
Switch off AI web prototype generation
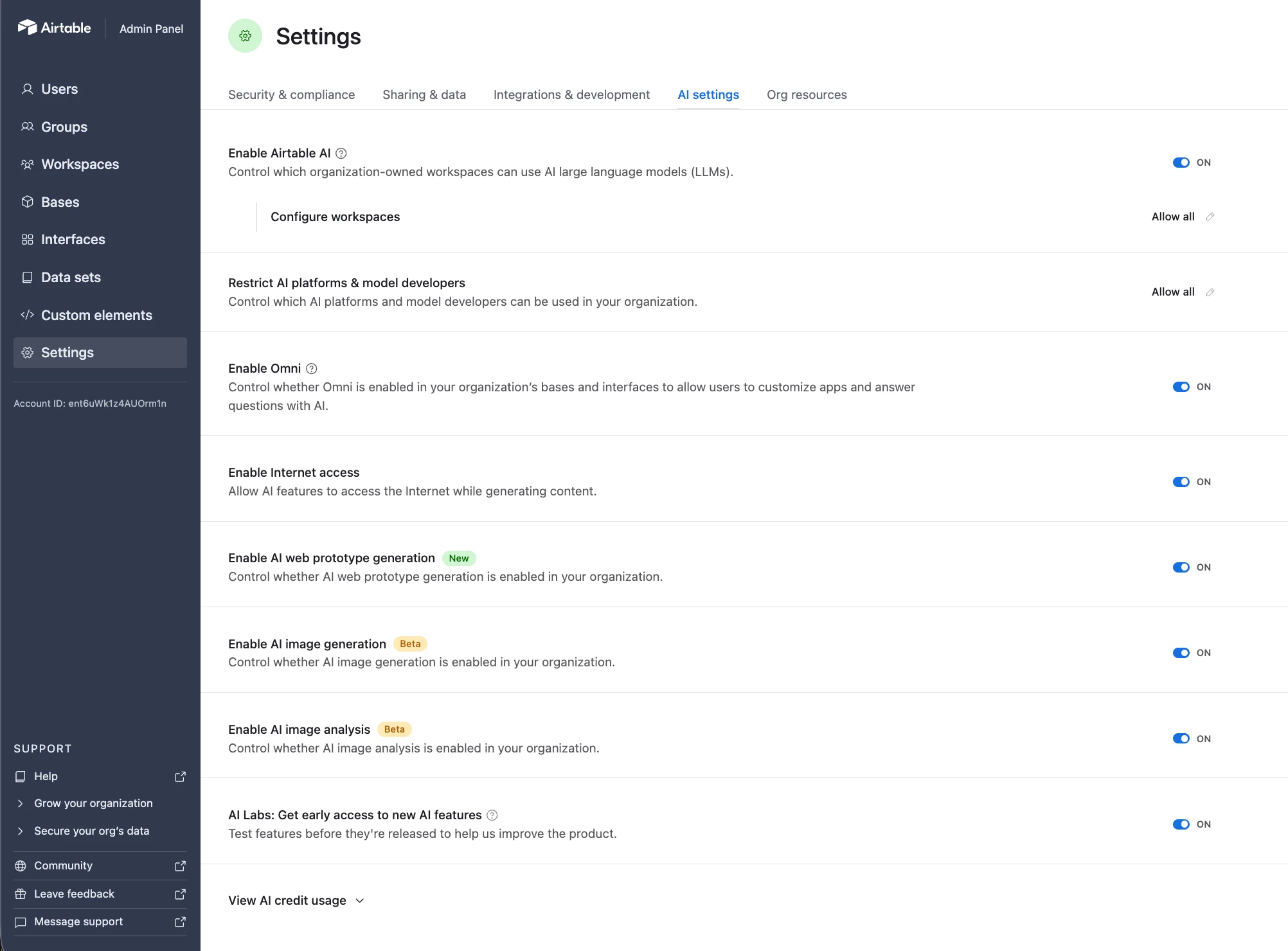(x=1181, y=567)
